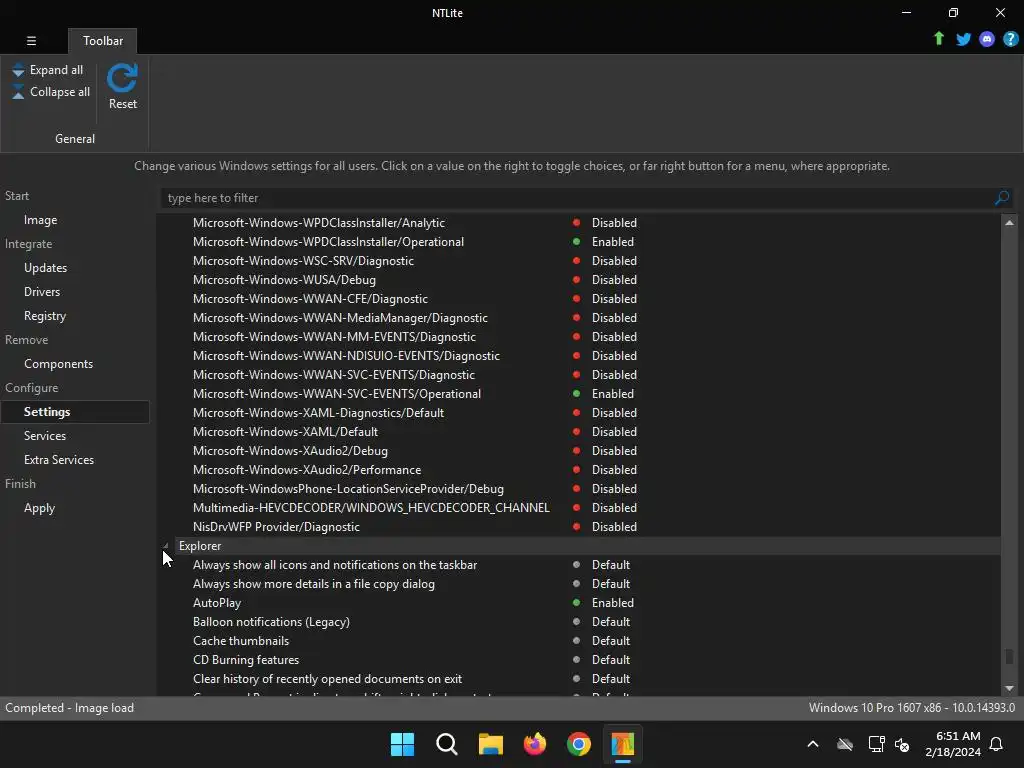This screenshot has height=768, width=1024.
Task: Toggle WUSA/Debug Disabled value
Action: click(614, 280)
